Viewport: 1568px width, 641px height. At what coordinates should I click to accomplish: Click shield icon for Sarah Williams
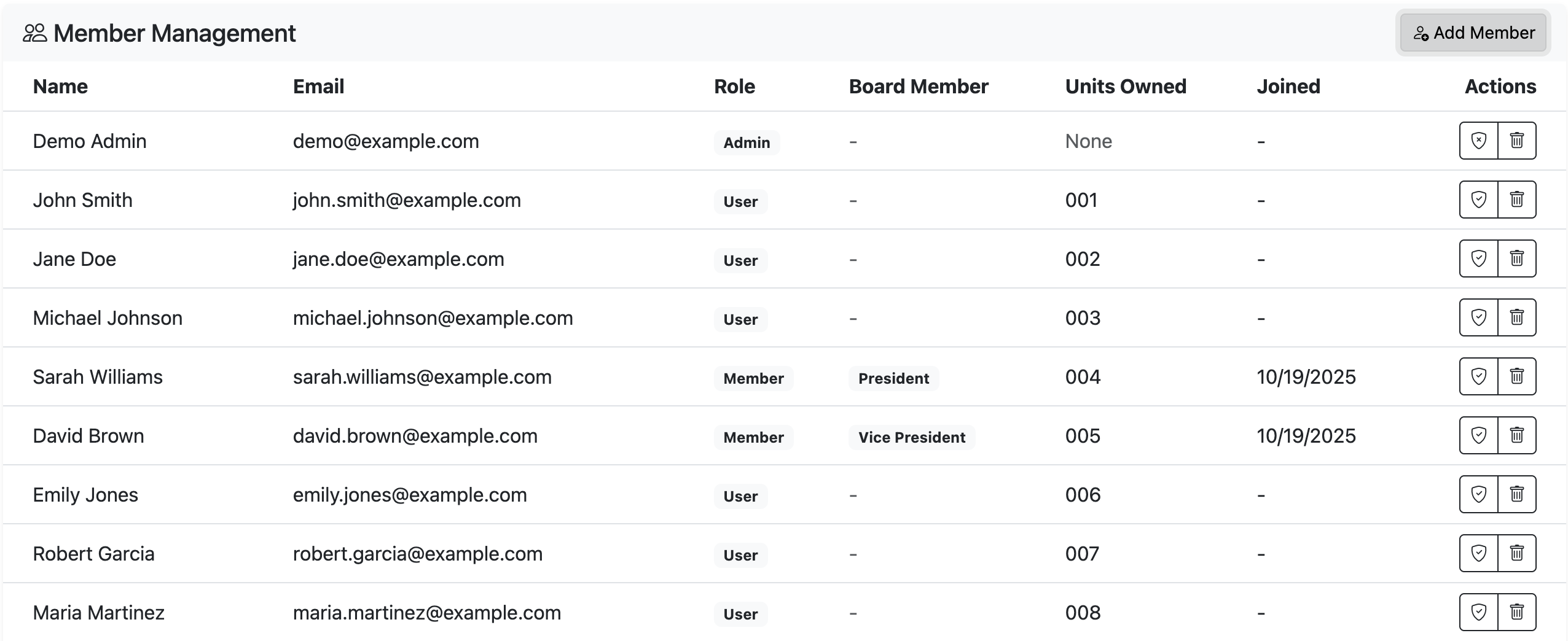click(x=1478, y=376)
